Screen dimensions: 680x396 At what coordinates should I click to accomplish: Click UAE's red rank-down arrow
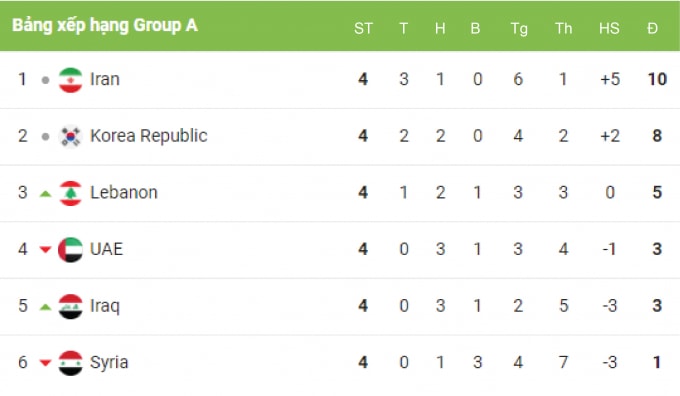point(46,249)
